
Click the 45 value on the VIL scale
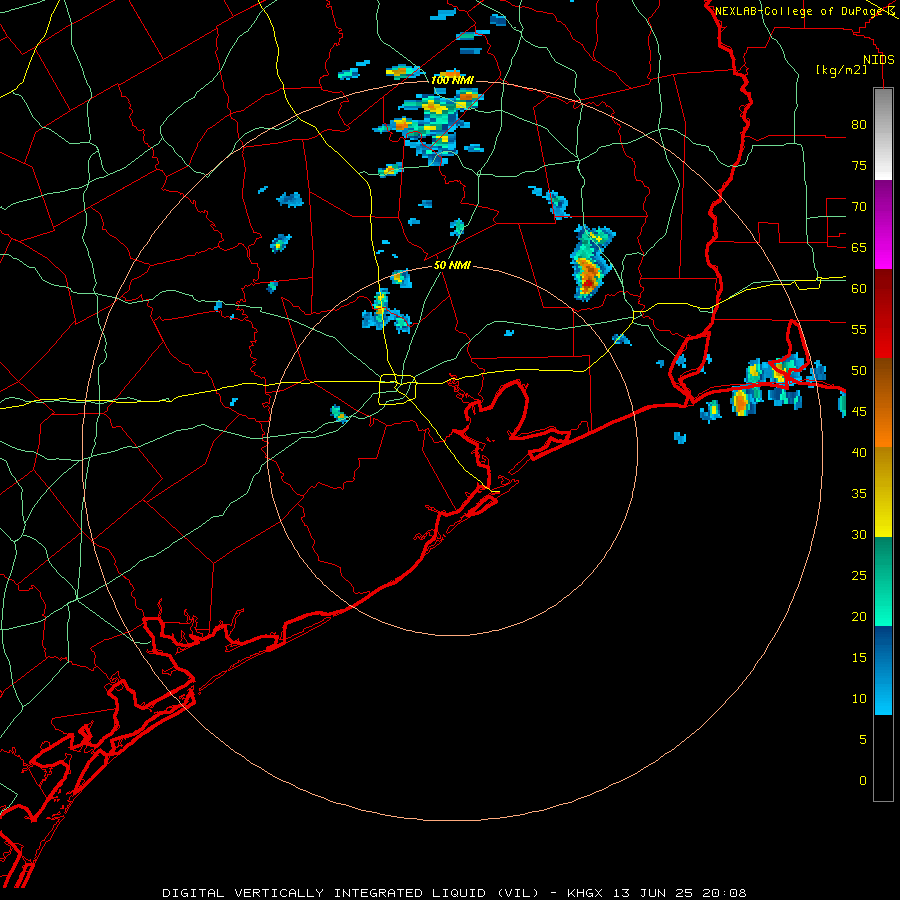[859, 412]
